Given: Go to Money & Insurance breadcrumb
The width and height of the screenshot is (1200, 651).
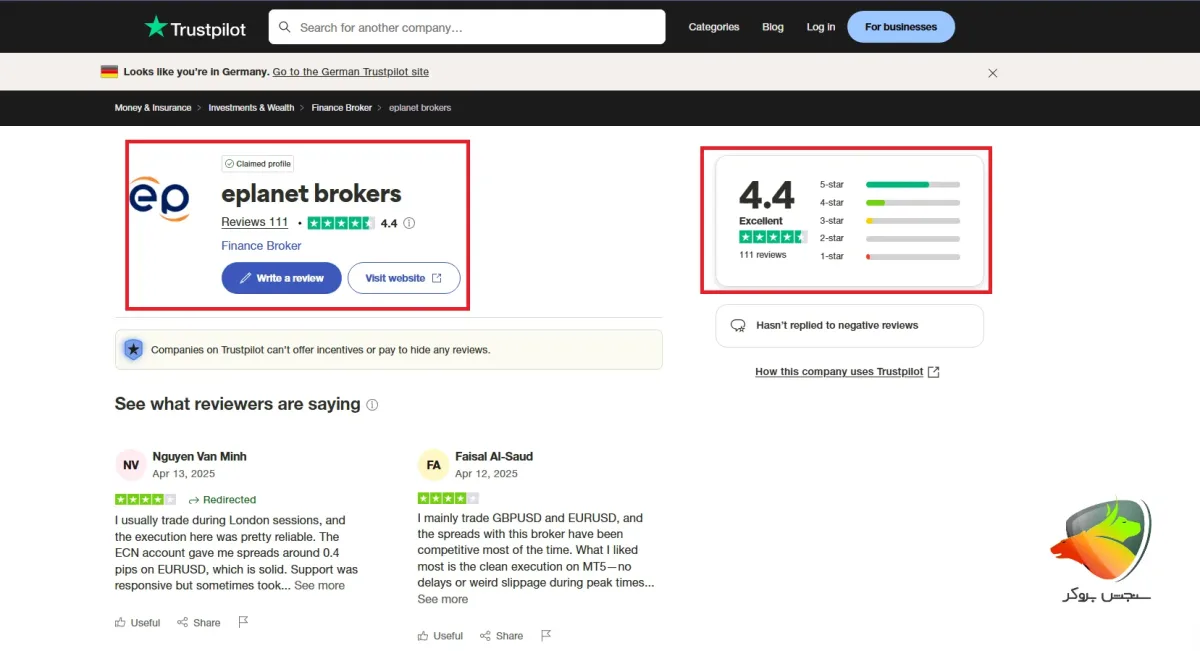Looking at the screenshot, I should point(153,108).
